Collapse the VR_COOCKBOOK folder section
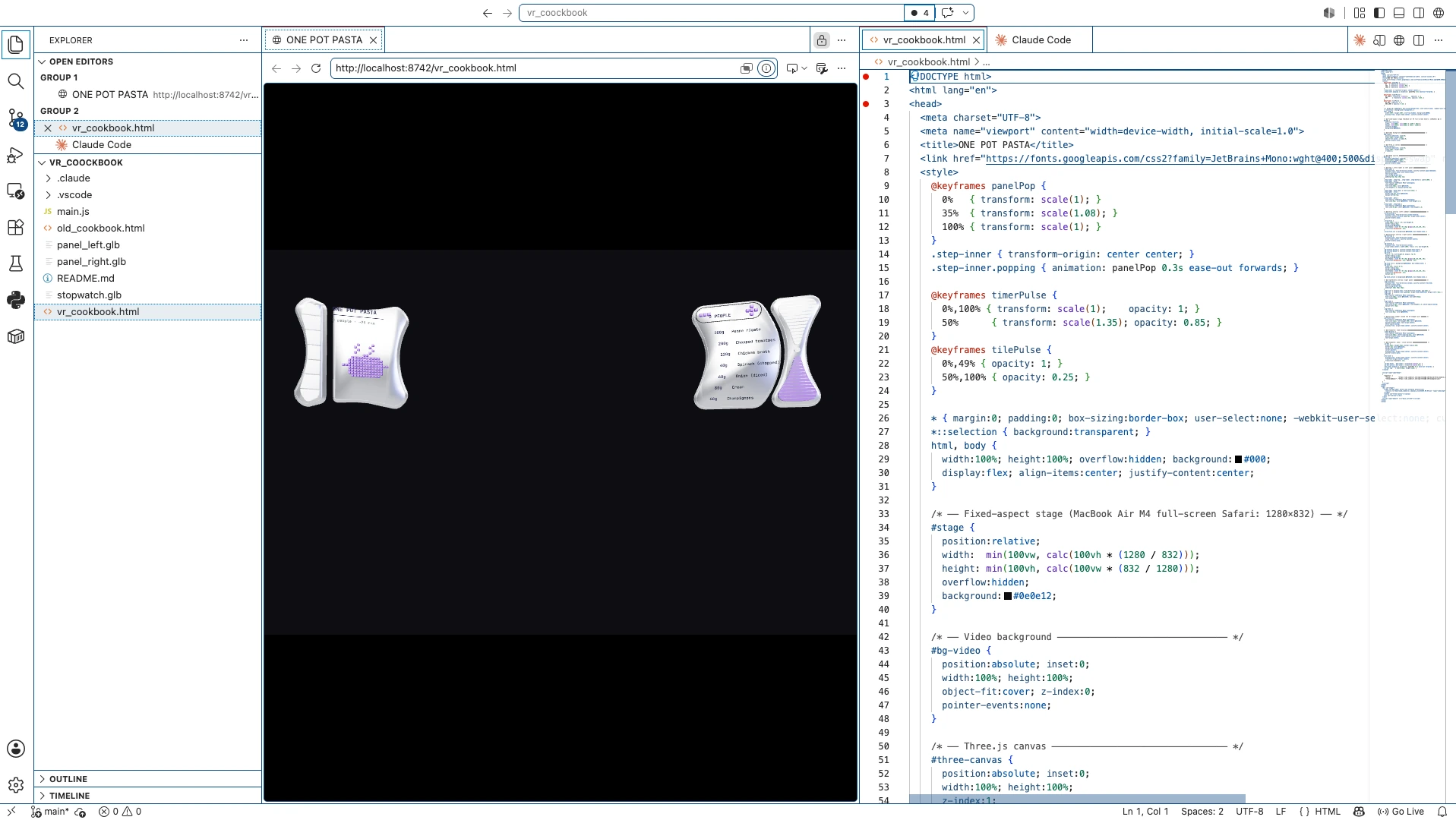The image size is (1456, 820). (148, 162)
